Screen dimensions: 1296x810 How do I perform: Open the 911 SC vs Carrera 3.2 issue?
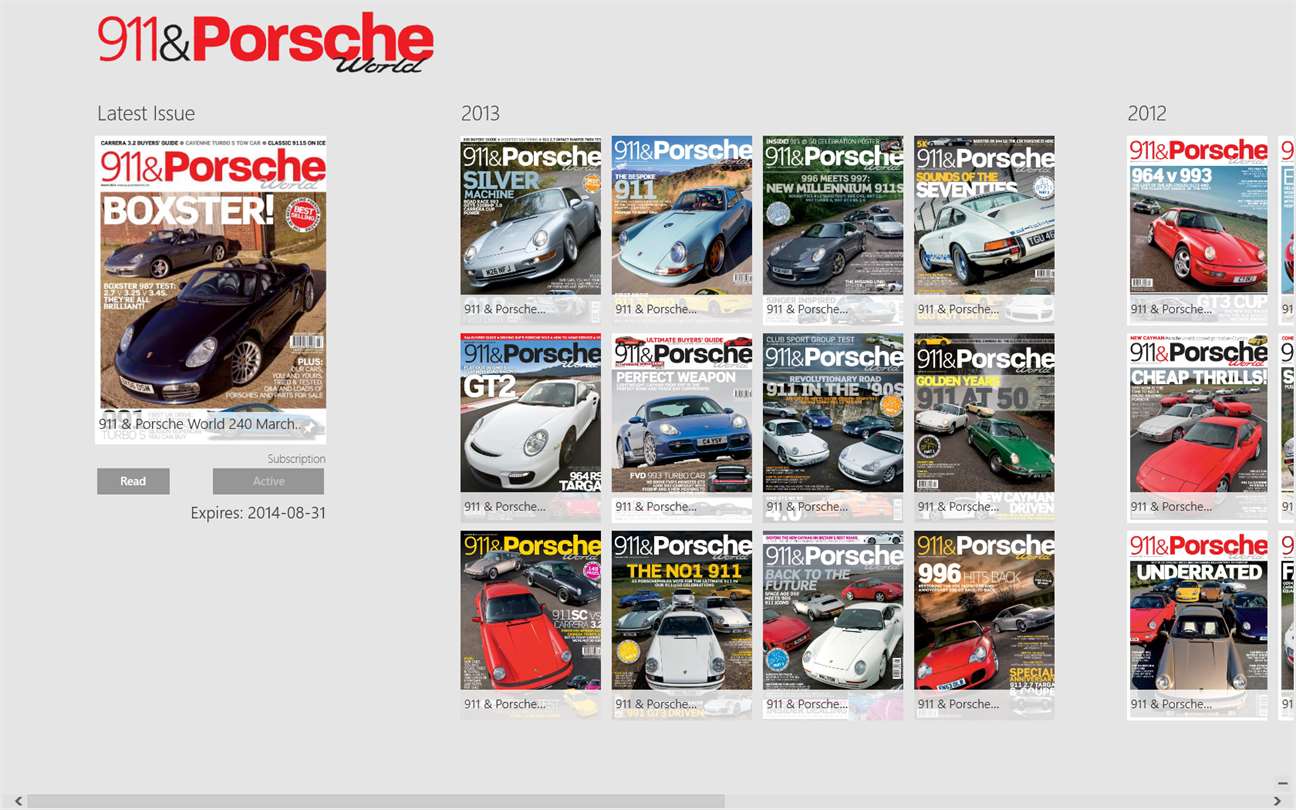pyautogui.click(x=531, y=624)
